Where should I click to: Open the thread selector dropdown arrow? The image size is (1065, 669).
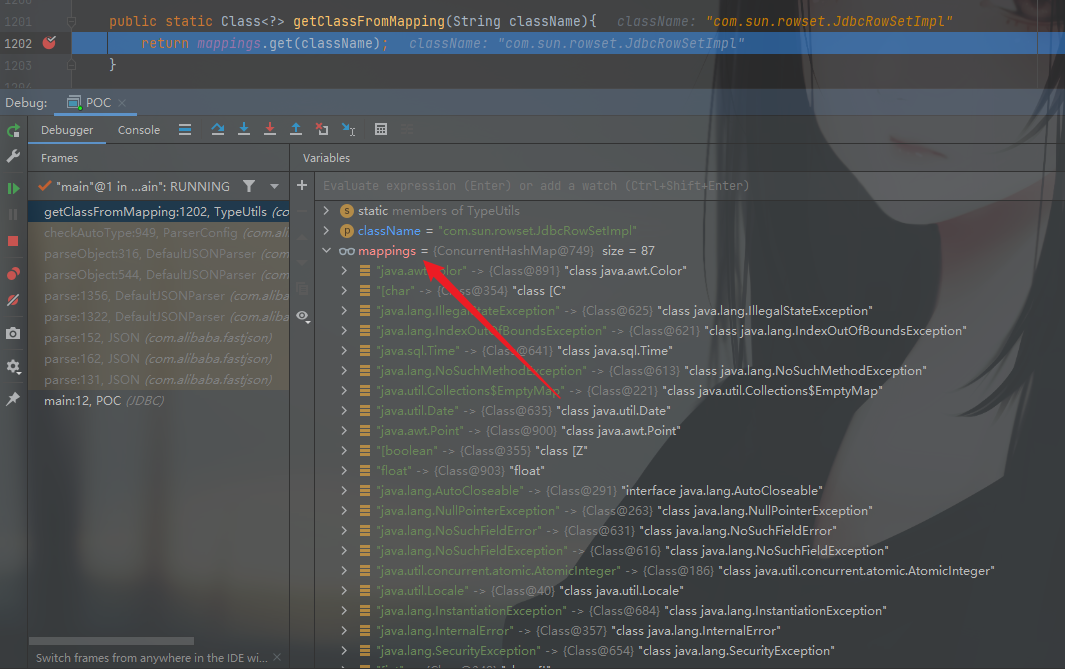click(x=274, y=186)
